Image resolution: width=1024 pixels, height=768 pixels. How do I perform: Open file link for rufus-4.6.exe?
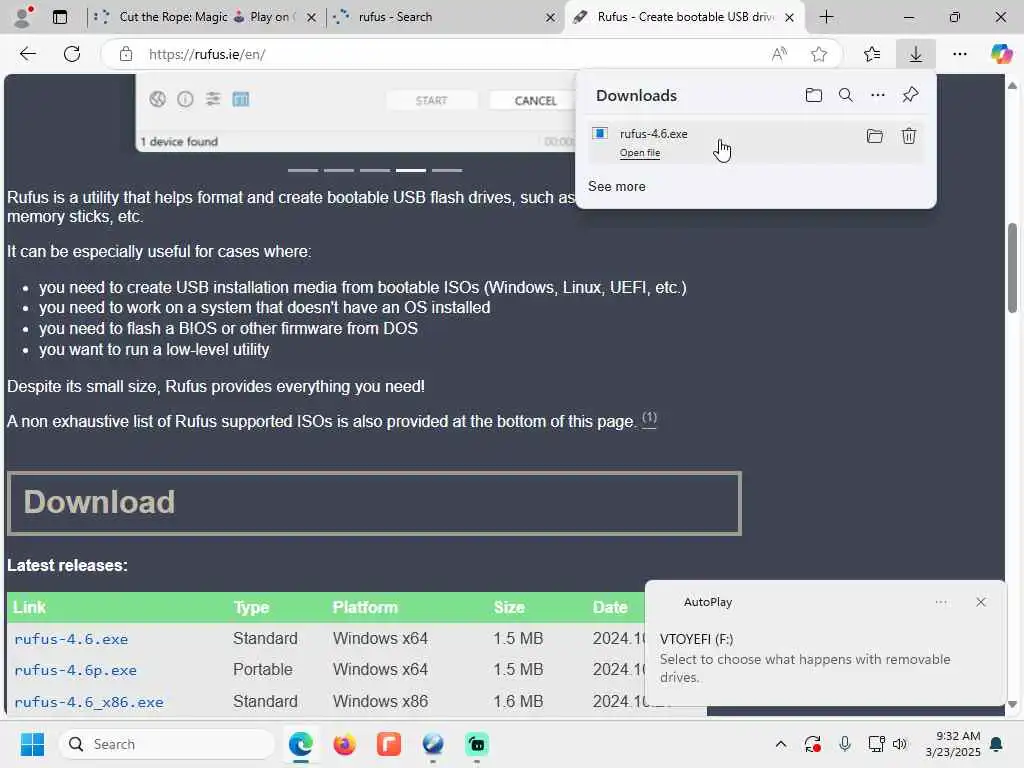point(640,153)
